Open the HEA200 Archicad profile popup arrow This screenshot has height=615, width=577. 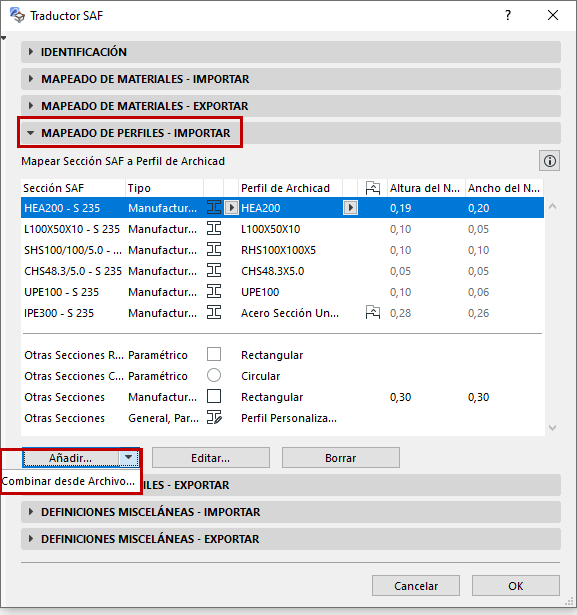(350, 207)
